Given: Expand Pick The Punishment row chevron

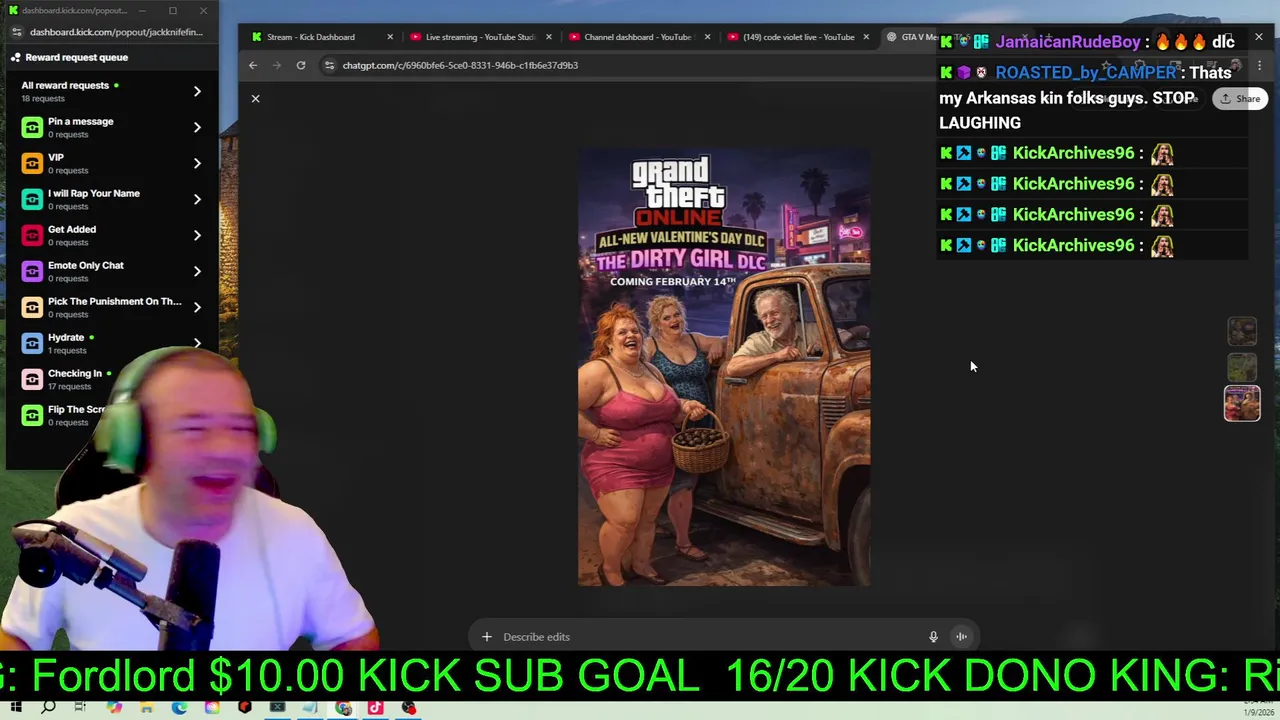Looking at the screenshot, I should pos(197,307).
